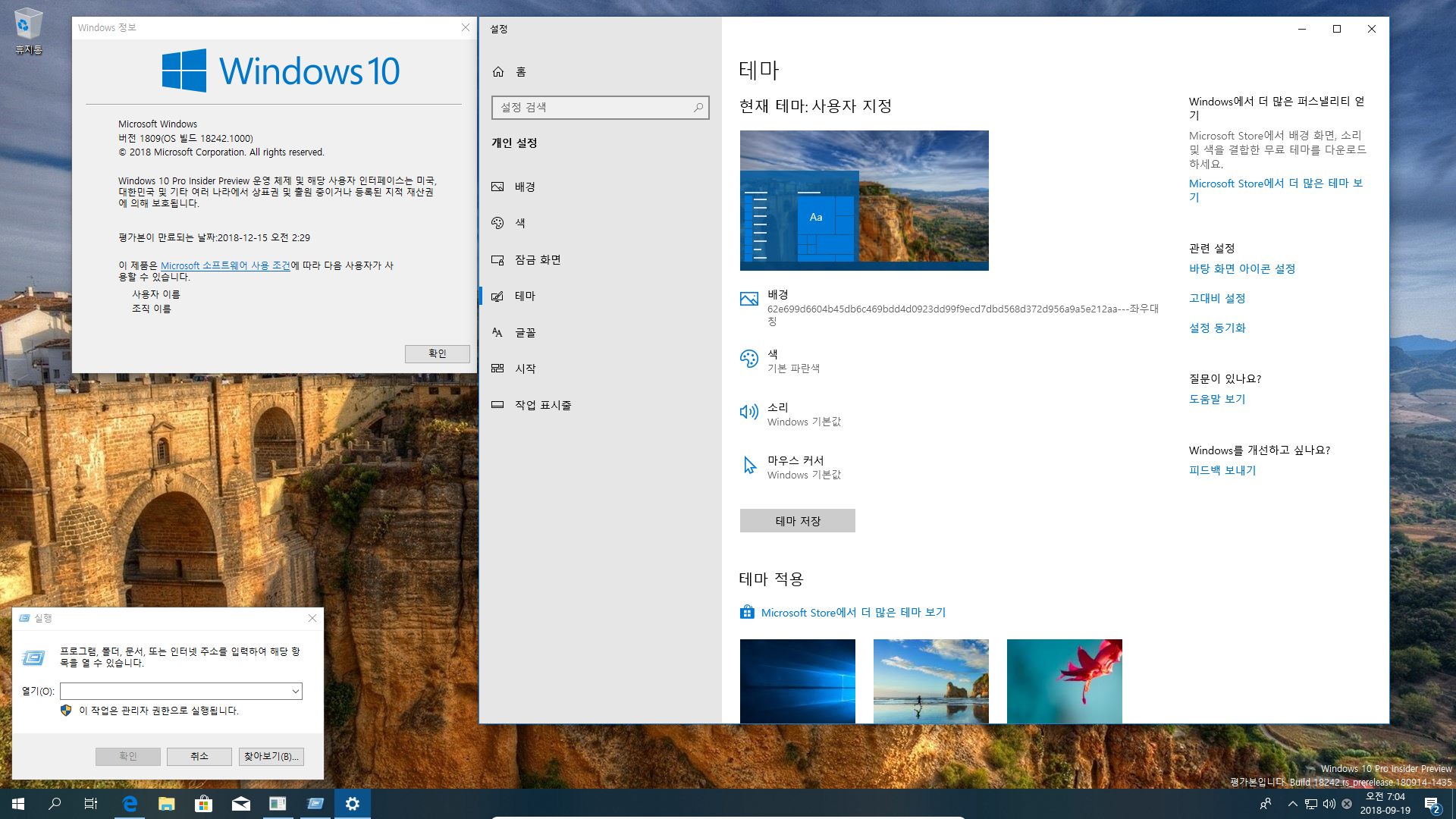Click 테마 저장 (Save Theme) button

pyautogui.click(x=797, y=520)
